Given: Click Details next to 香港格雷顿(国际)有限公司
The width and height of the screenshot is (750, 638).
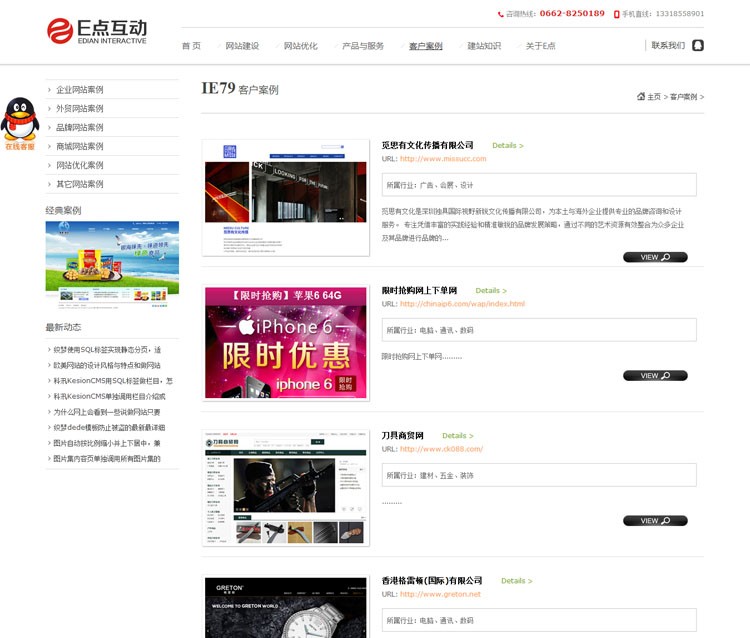Looking at the screenshot, I should point(517,581).
